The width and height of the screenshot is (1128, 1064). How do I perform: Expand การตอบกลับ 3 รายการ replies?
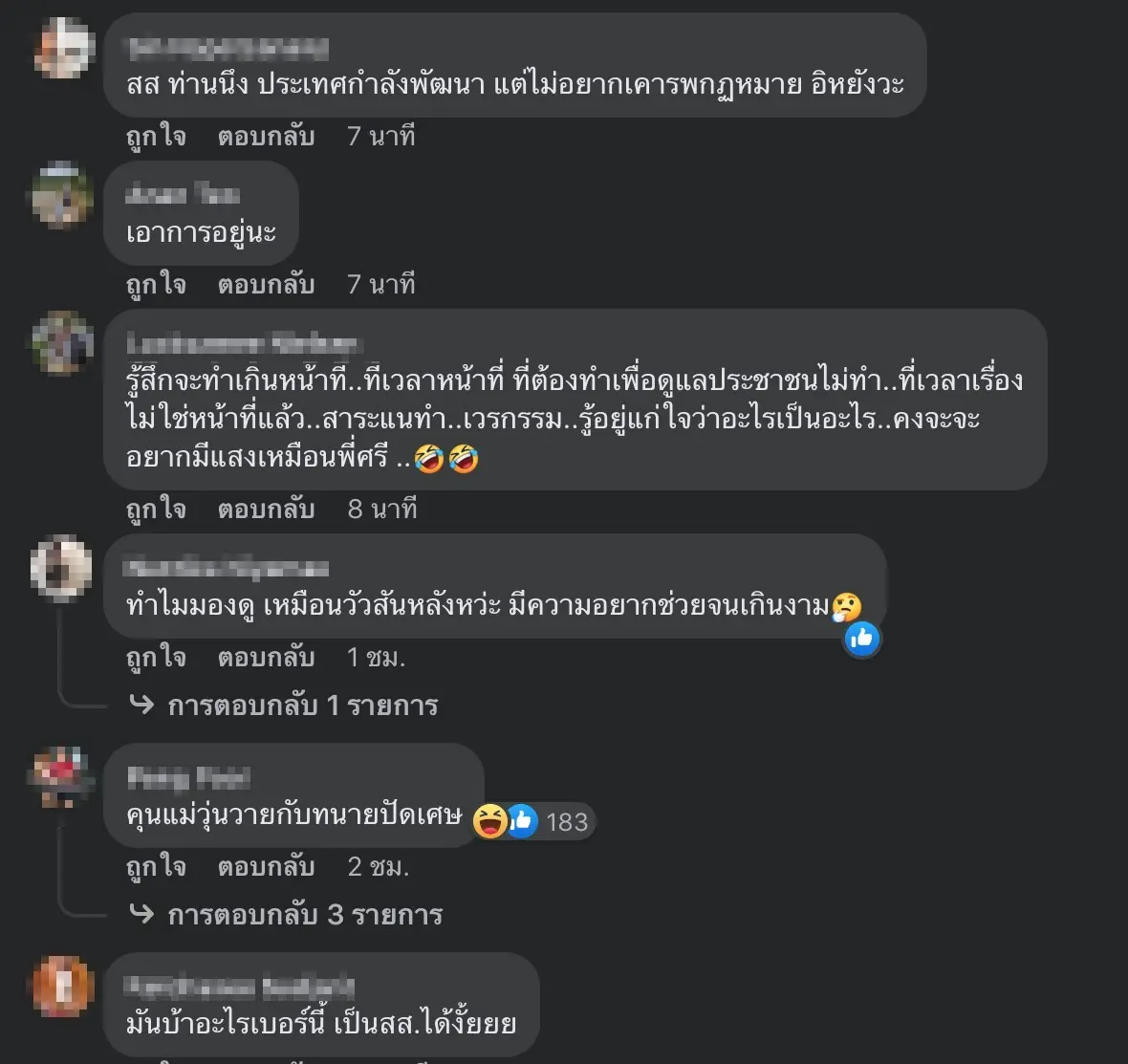coord(305,915)
